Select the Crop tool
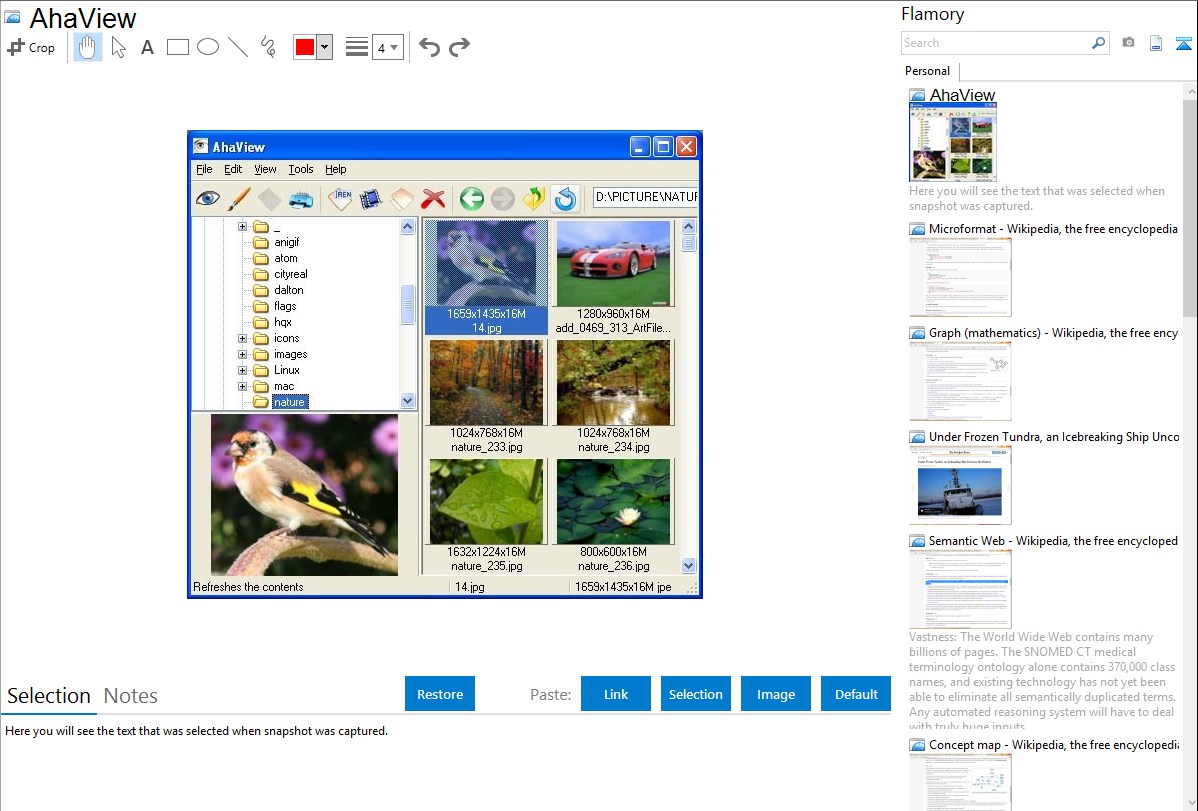This screenshot has height=811, width=1198. pos(31,47)
